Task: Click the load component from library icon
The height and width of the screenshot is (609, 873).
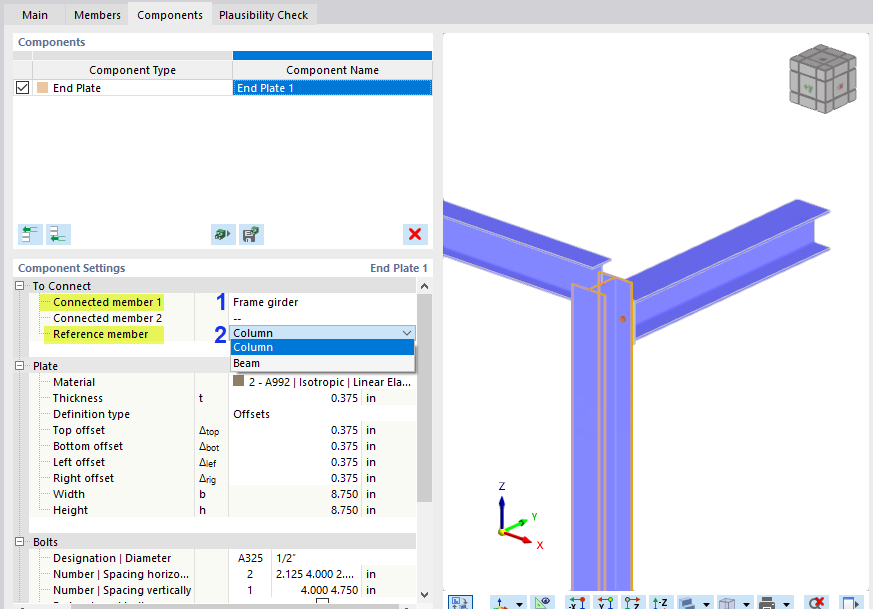Action: (x=223, y=234)
